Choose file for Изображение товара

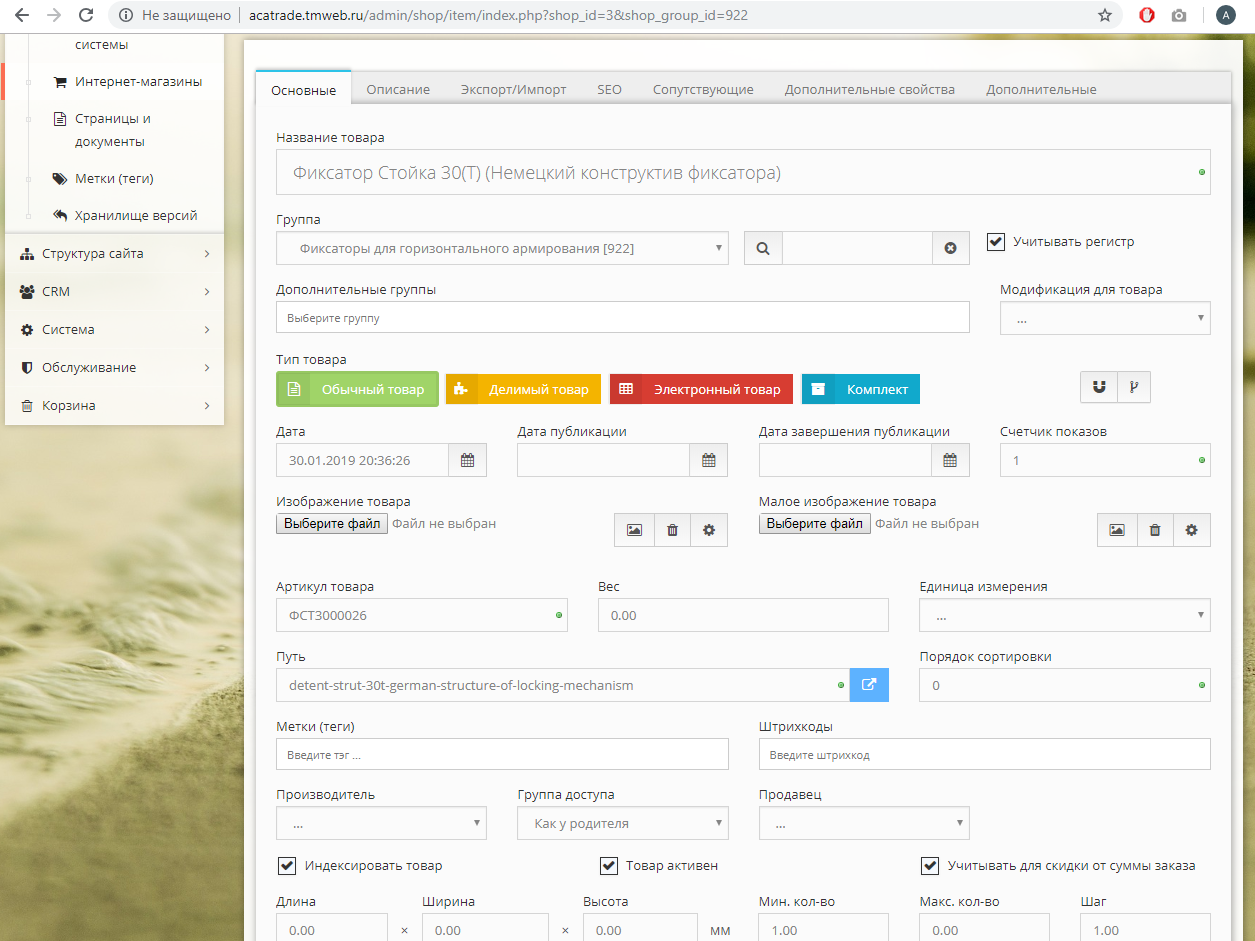click(x=332, y=523)
